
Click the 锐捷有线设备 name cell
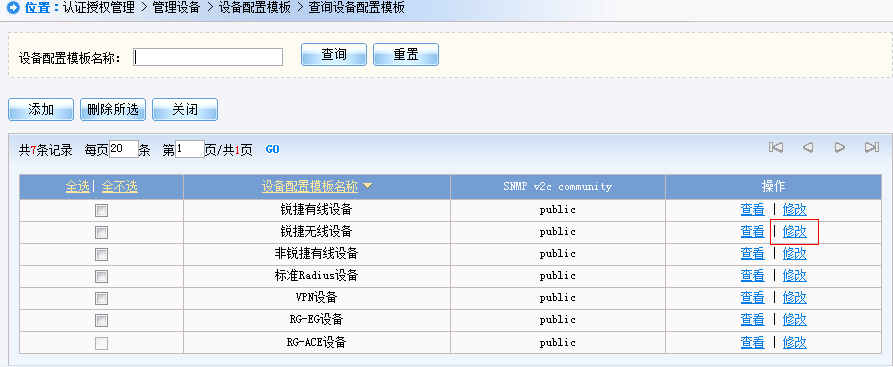tap(316, 210)
